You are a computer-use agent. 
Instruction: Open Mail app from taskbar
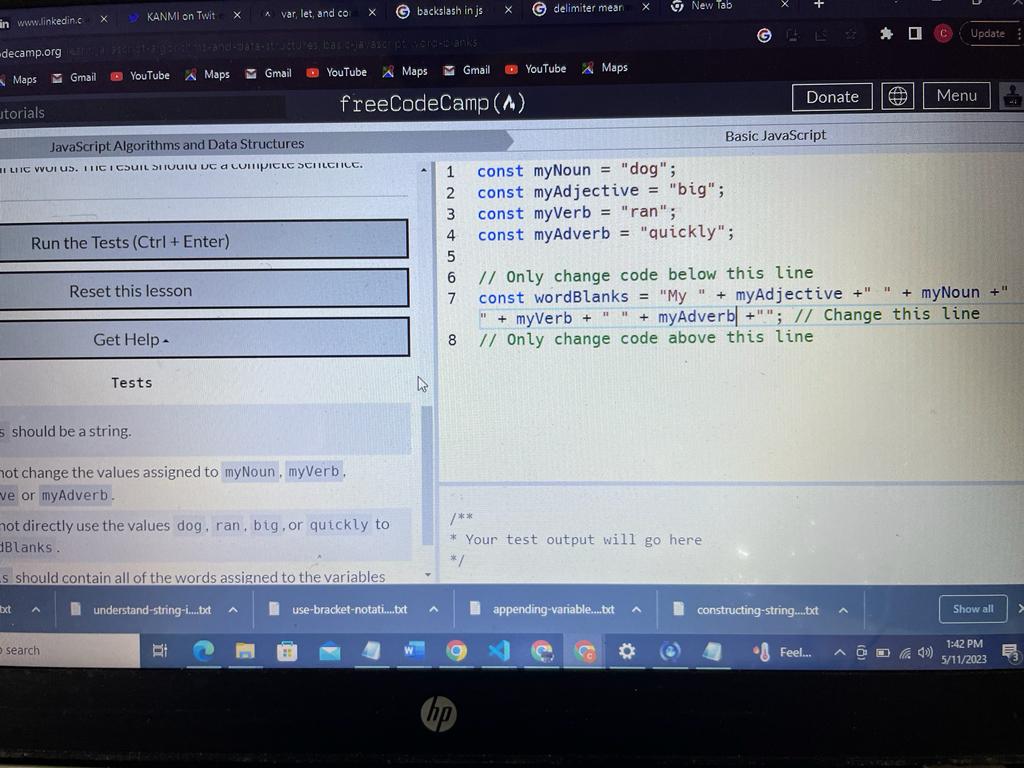[x=329, y=651]
